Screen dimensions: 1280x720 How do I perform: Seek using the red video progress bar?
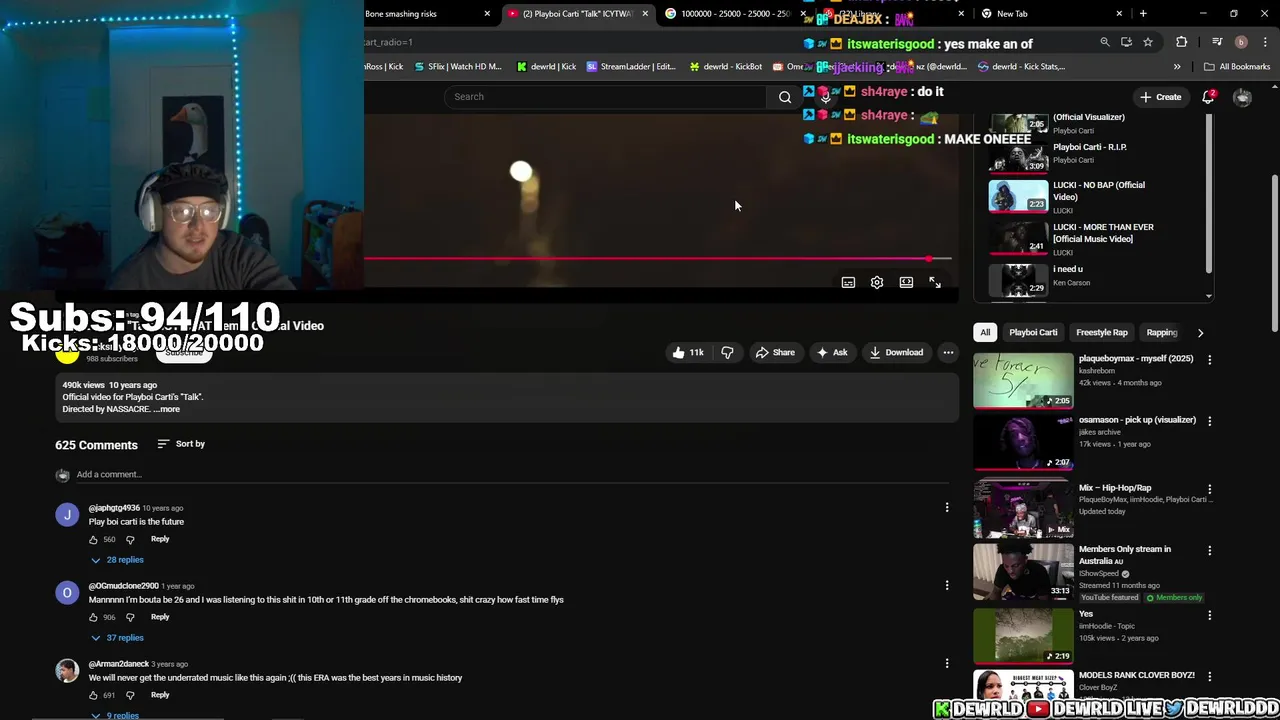[658, 259]
